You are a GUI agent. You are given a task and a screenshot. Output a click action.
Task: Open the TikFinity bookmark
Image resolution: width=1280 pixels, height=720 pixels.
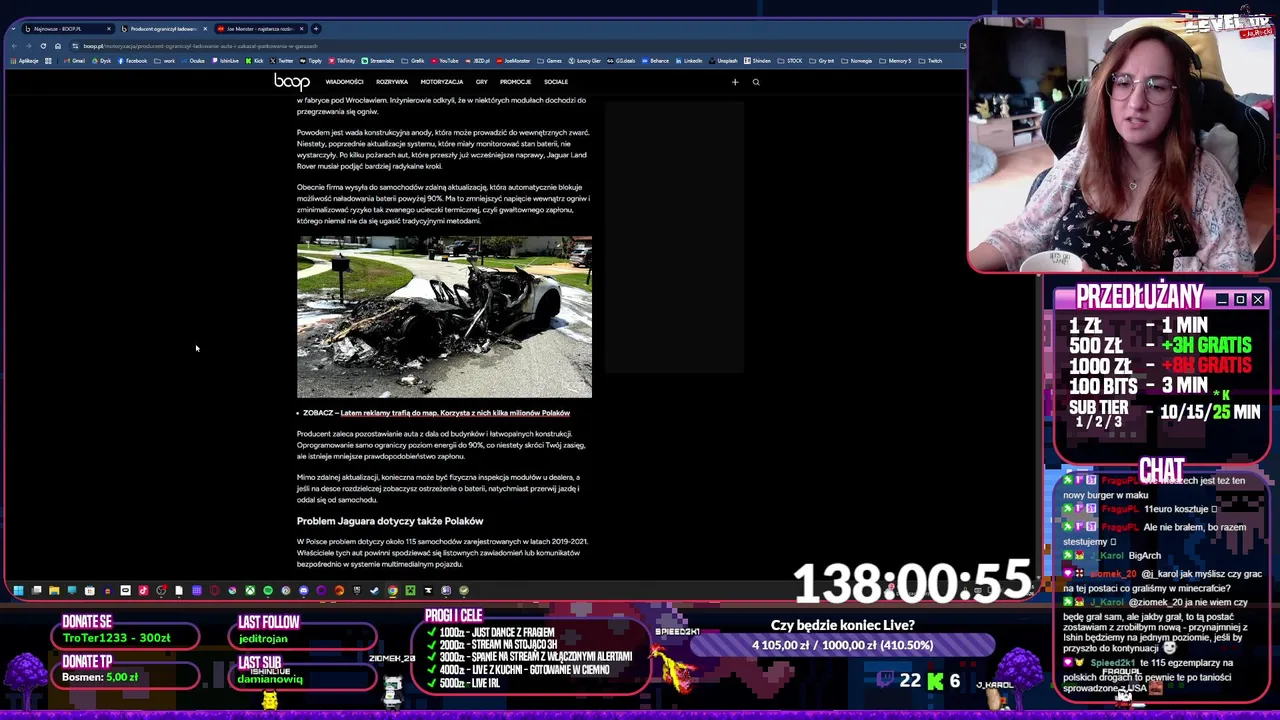341,61
